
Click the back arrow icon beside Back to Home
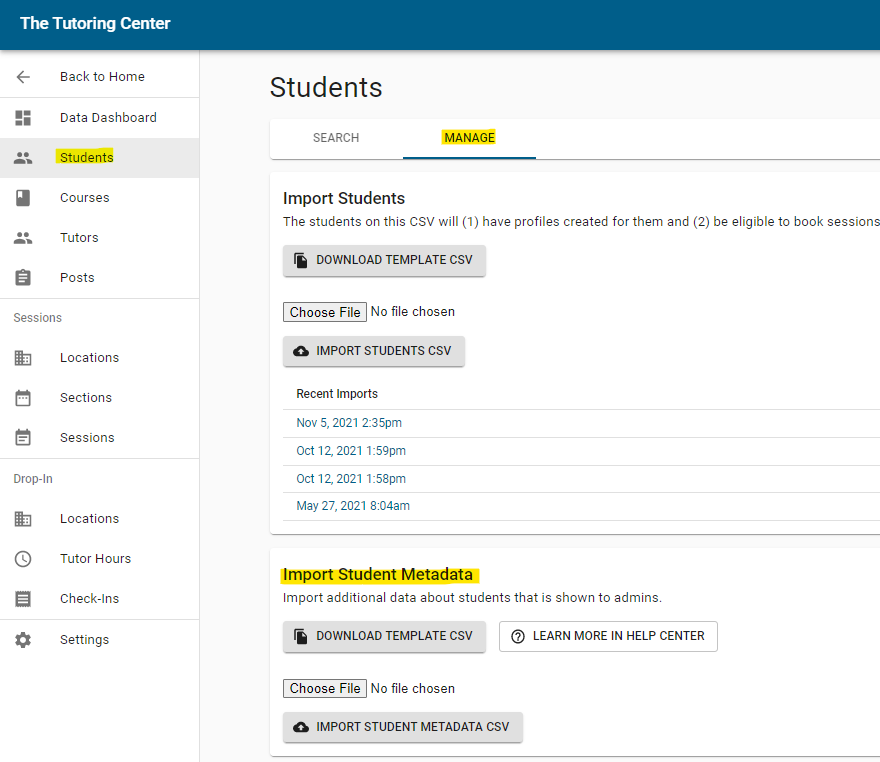pos(23,77)
